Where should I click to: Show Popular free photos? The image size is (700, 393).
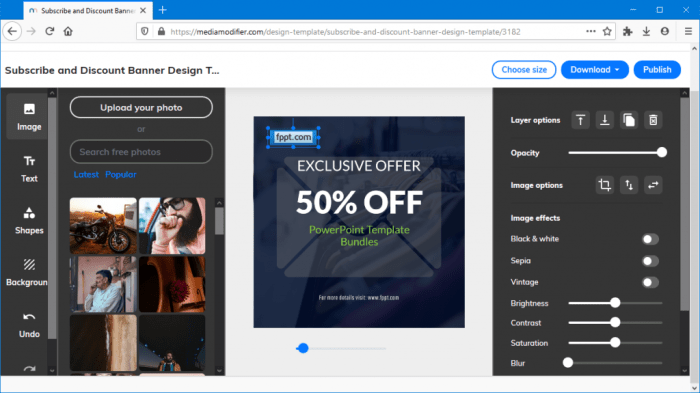click(x=121, y=175)
